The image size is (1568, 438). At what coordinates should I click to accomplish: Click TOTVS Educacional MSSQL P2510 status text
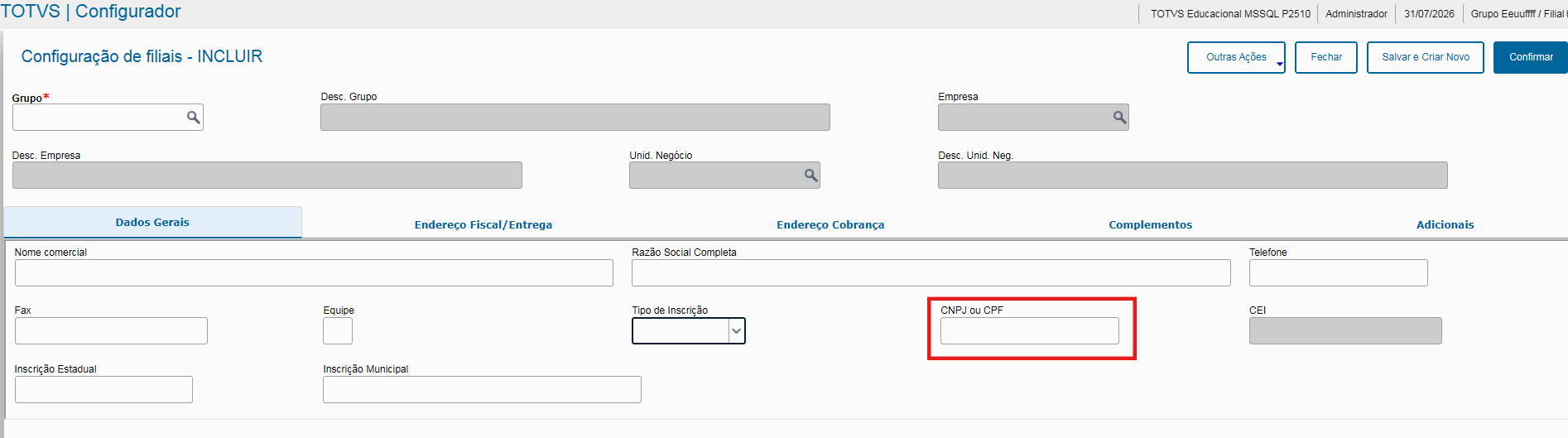[1230, 14]
